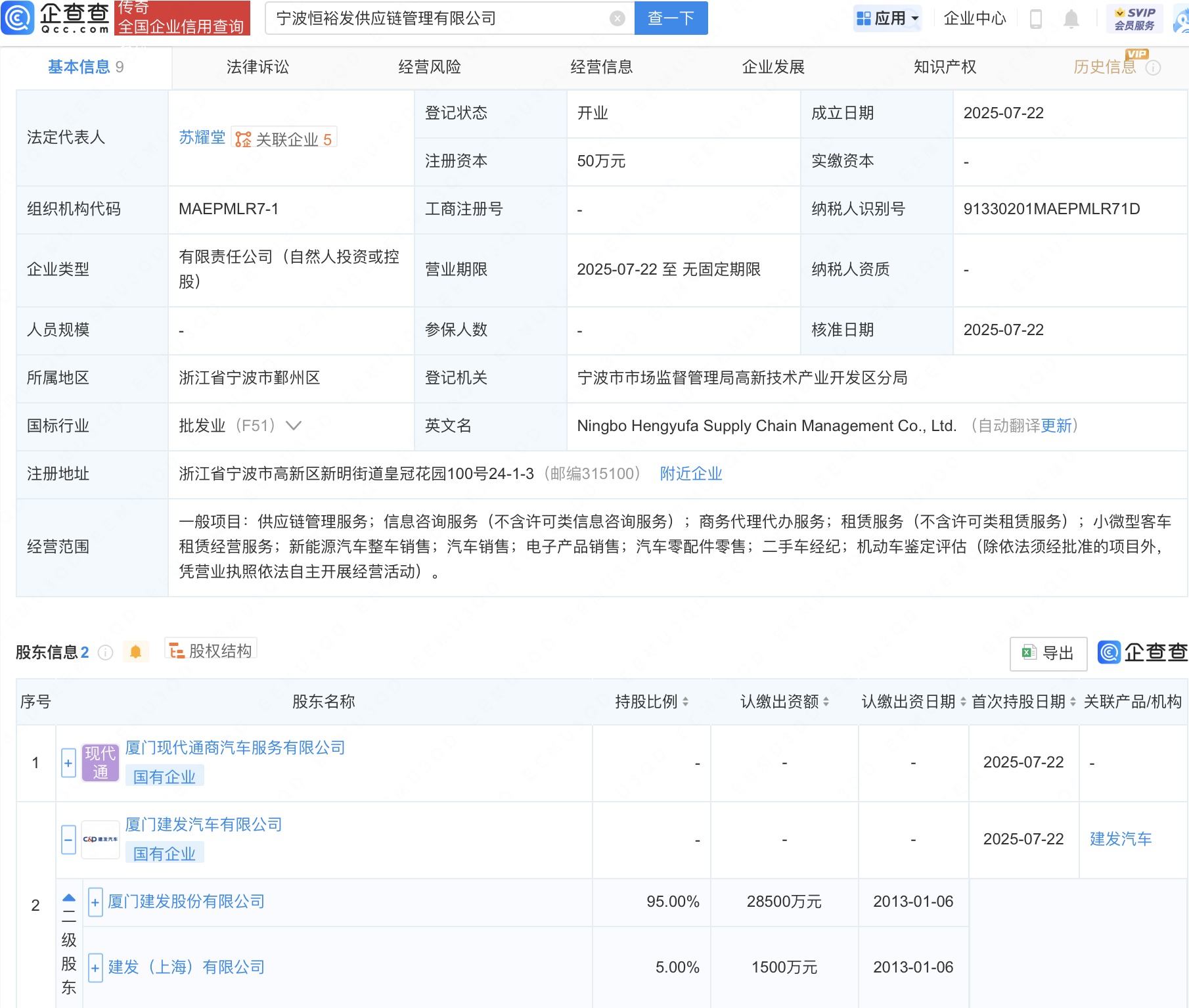Clear the search box with X icon
The image size is (1189, 1008).
617,18
